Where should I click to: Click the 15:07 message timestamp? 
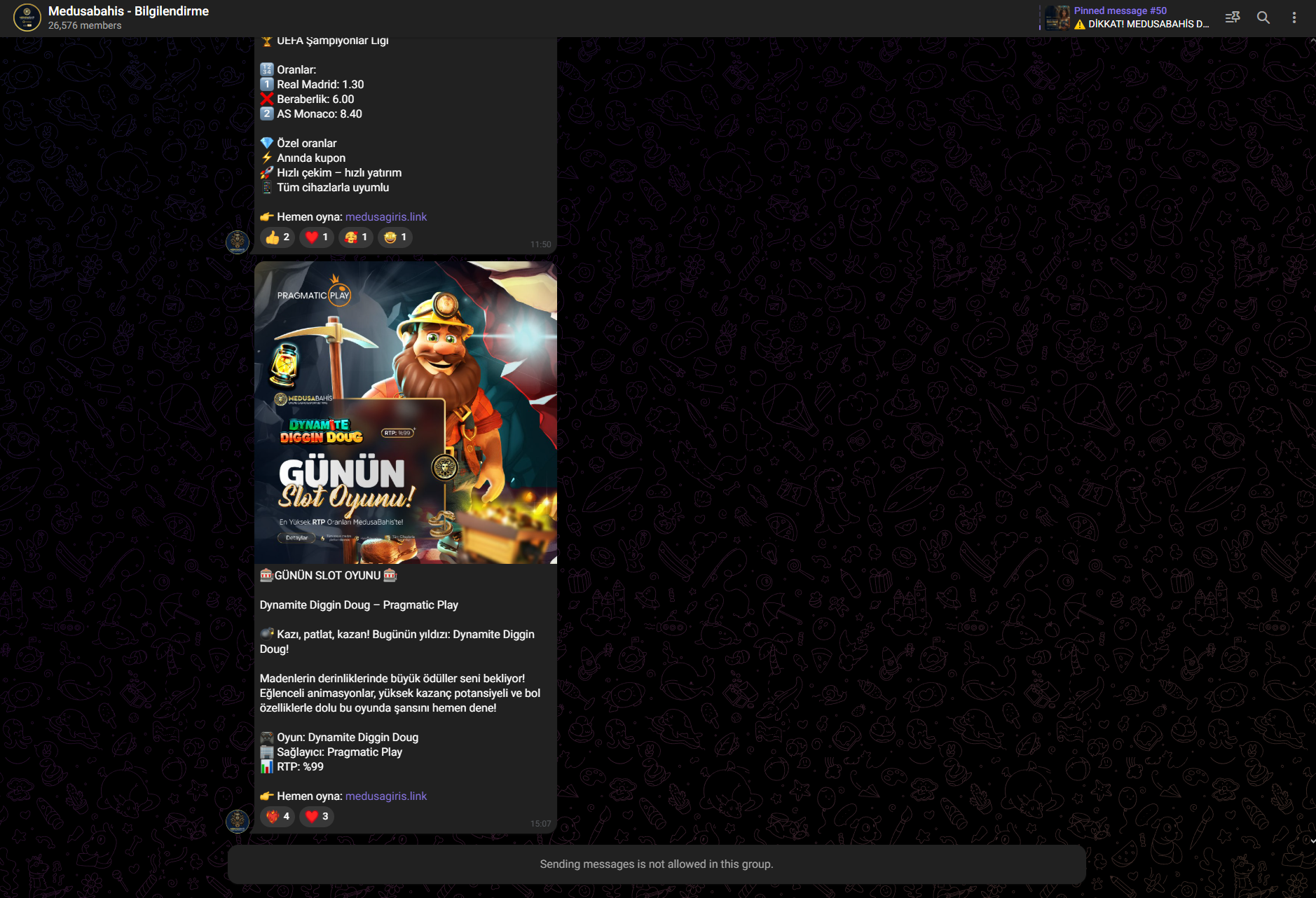(x=541, y=824)
